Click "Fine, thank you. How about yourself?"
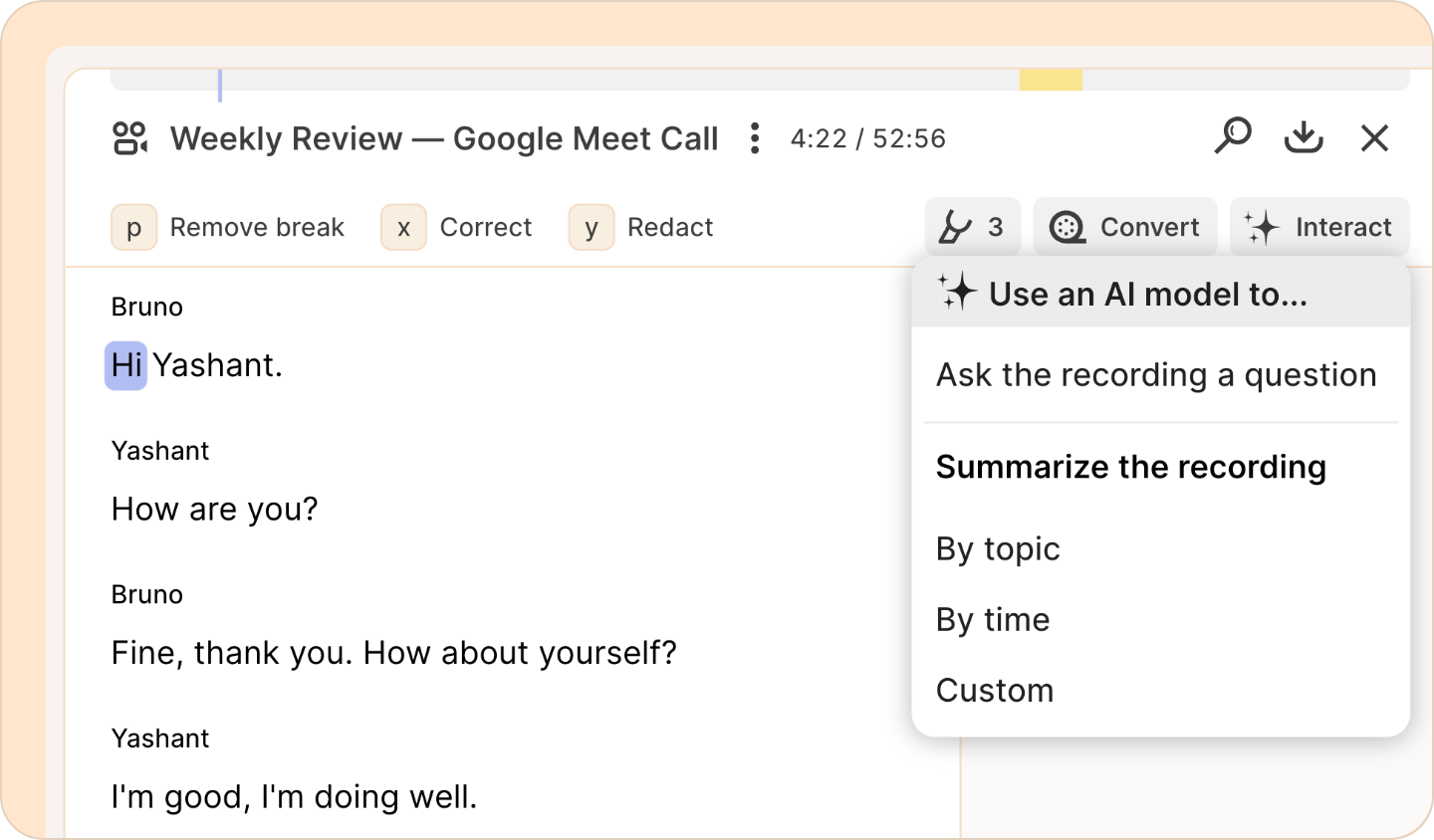The width and height of the screenshot is (1434, 840). pyautogui.click(x=394, y=653)
